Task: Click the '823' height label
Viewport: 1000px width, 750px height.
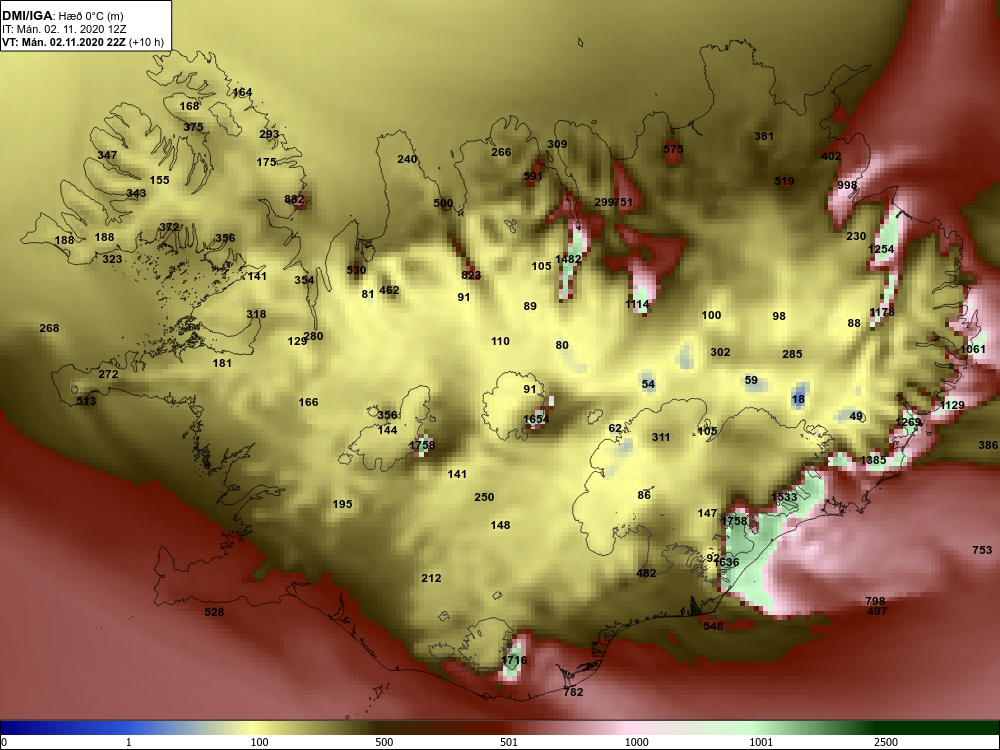Action: point(471,276)
